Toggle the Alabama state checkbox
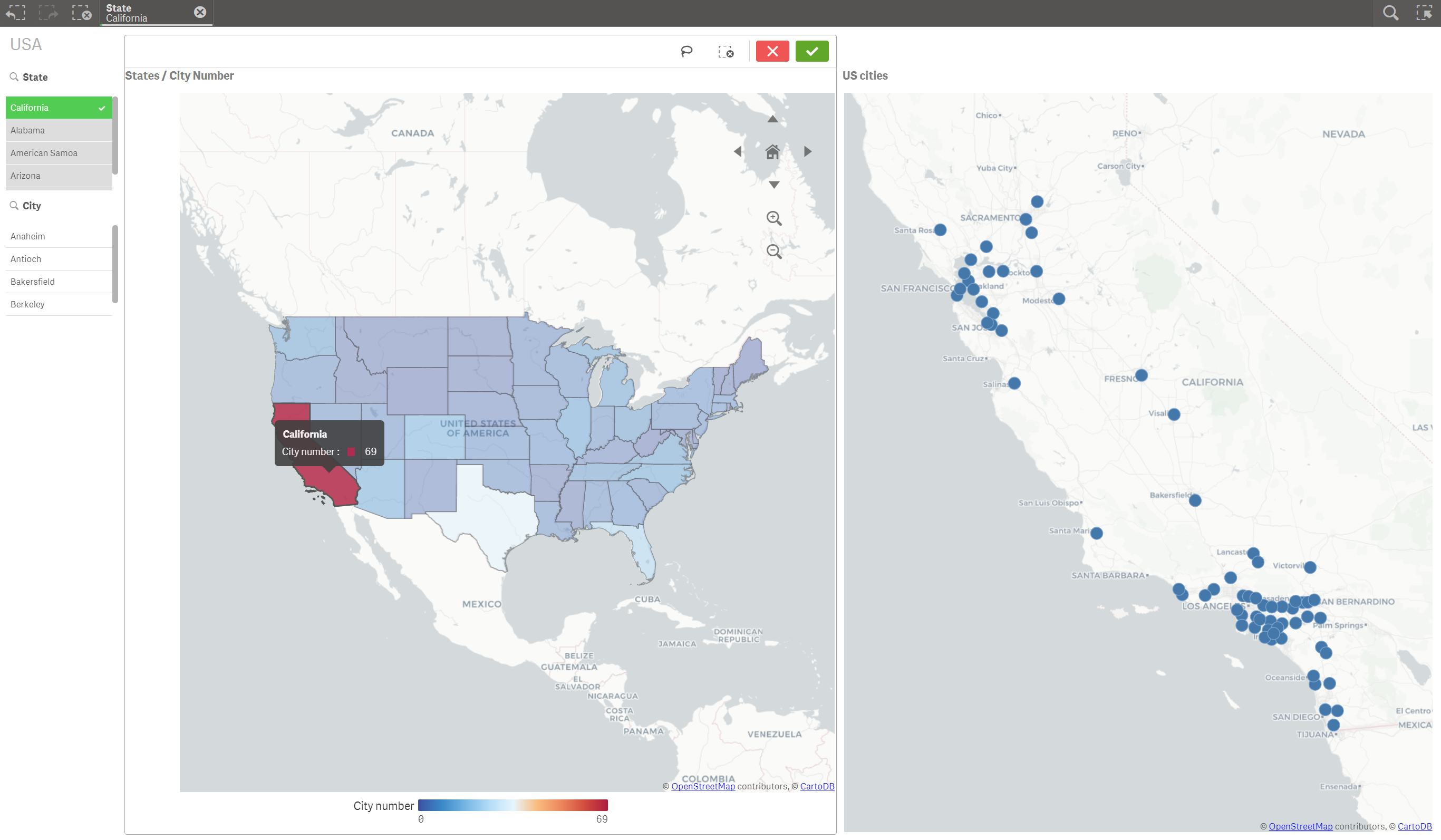Viewport: 1441px width, 840px height. [x=57, y=130]
